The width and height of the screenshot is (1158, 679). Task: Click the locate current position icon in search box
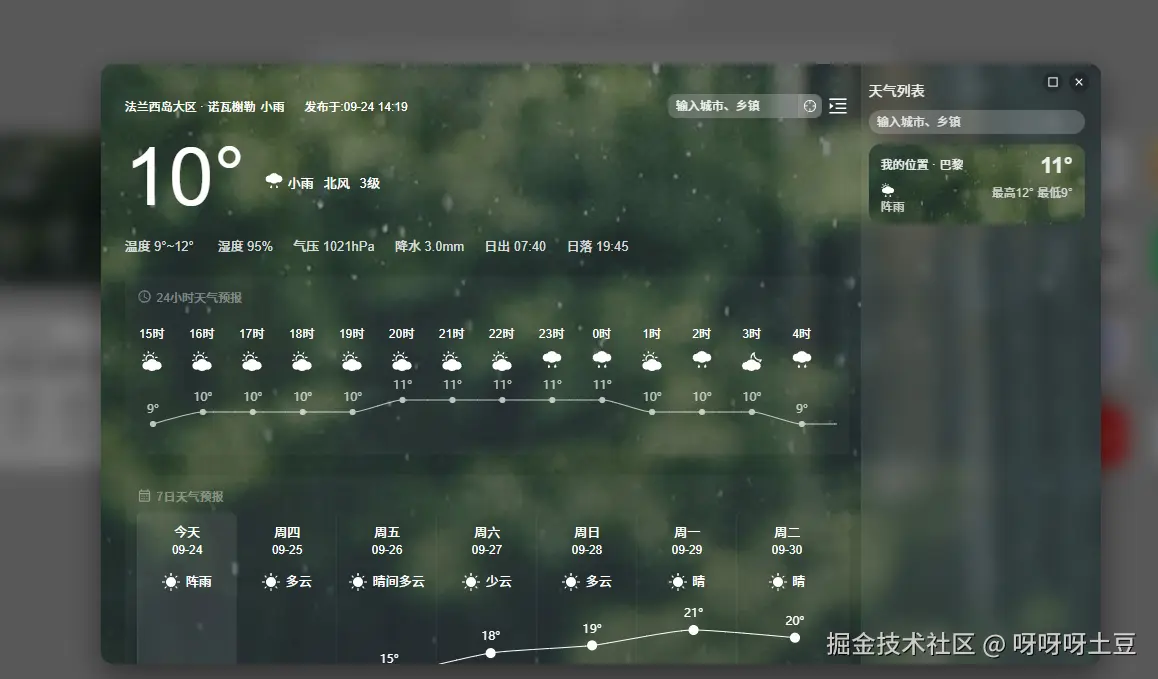coord(809,106)
